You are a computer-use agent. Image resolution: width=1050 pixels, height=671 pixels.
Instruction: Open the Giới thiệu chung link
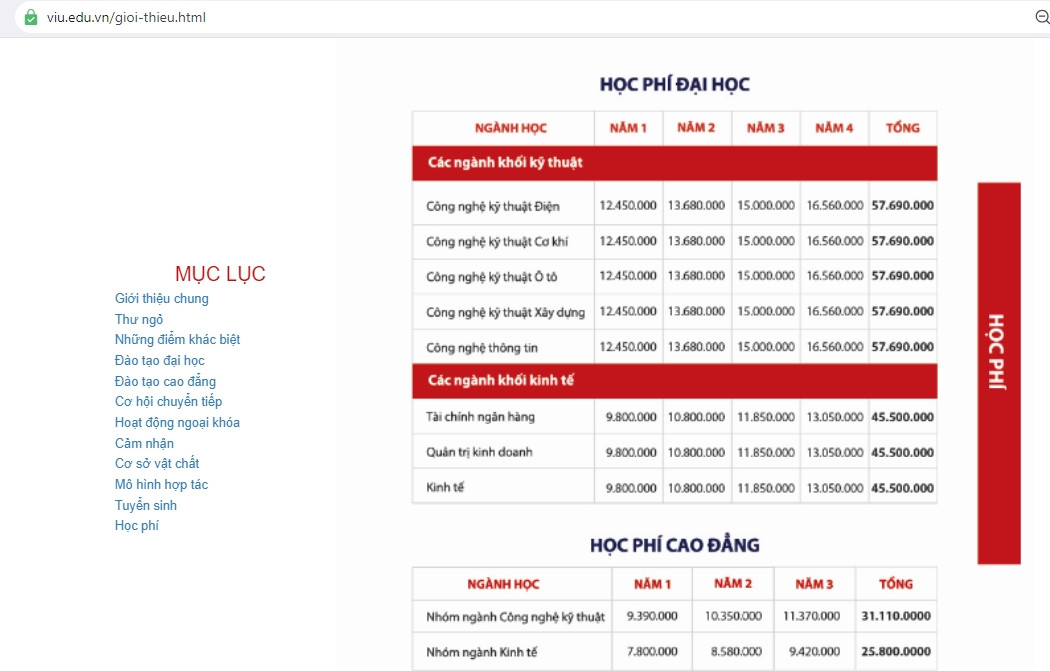tap(161, 299)
